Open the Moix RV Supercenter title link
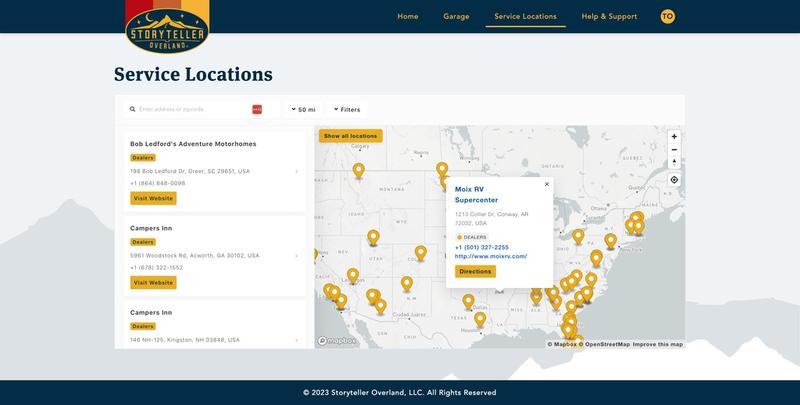The image size is (800, 405). click(x=477, y=194)
